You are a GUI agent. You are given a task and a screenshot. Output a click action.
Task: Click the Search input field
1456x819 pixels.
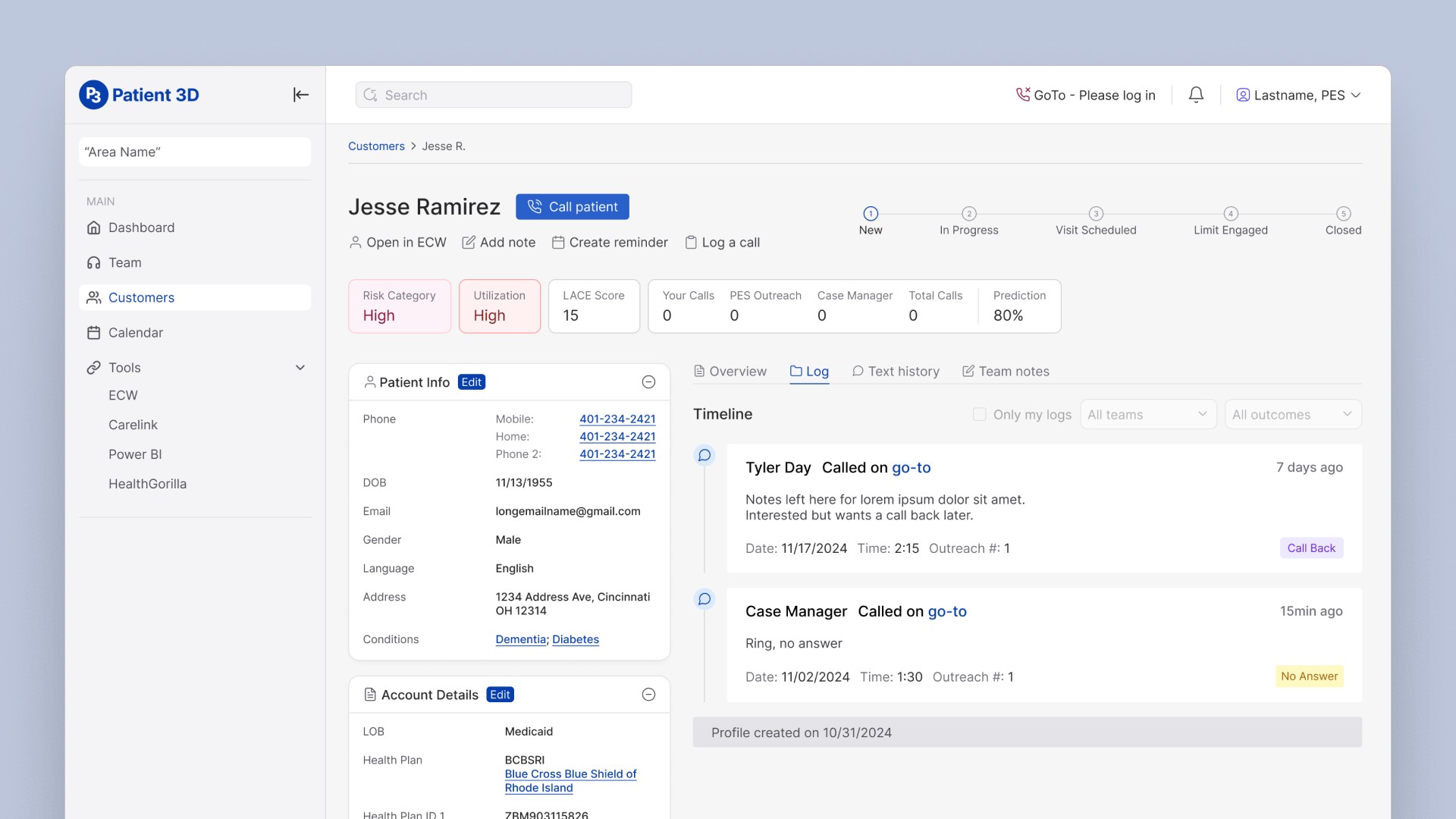pyautogui.click(x=494, y=95)
